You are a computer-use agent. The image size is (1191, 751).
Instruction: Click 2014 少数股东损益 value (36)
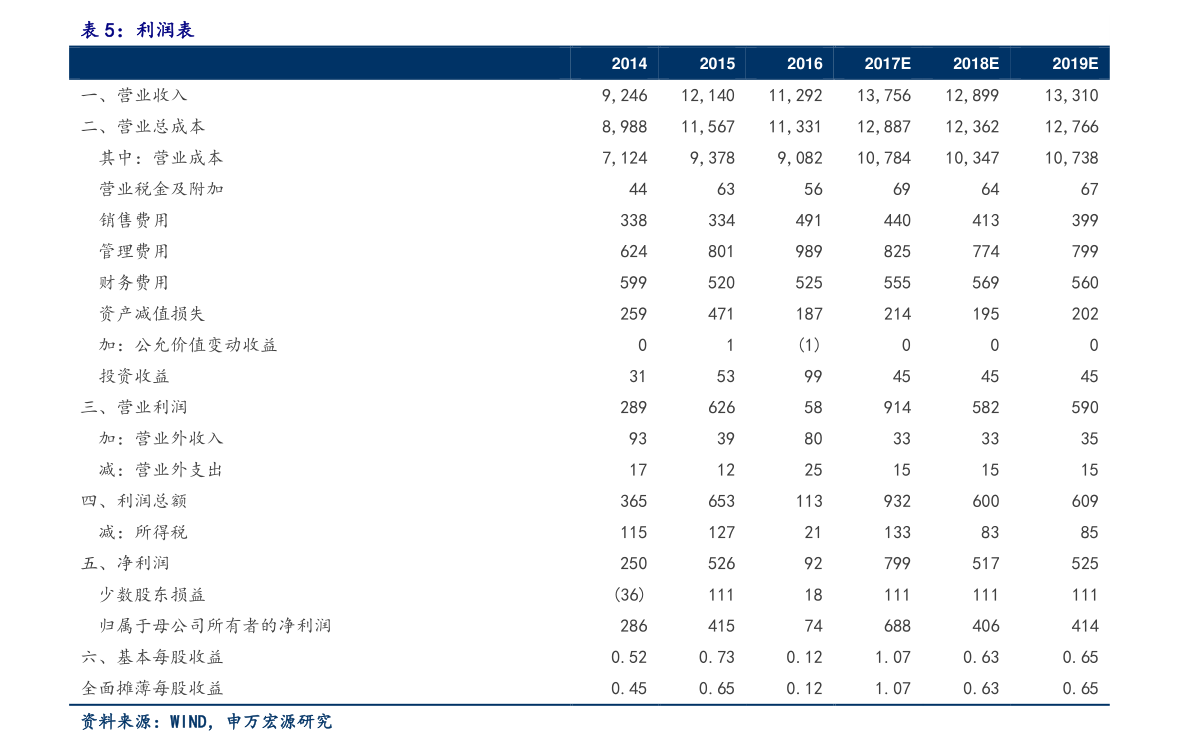coord(628,595)
